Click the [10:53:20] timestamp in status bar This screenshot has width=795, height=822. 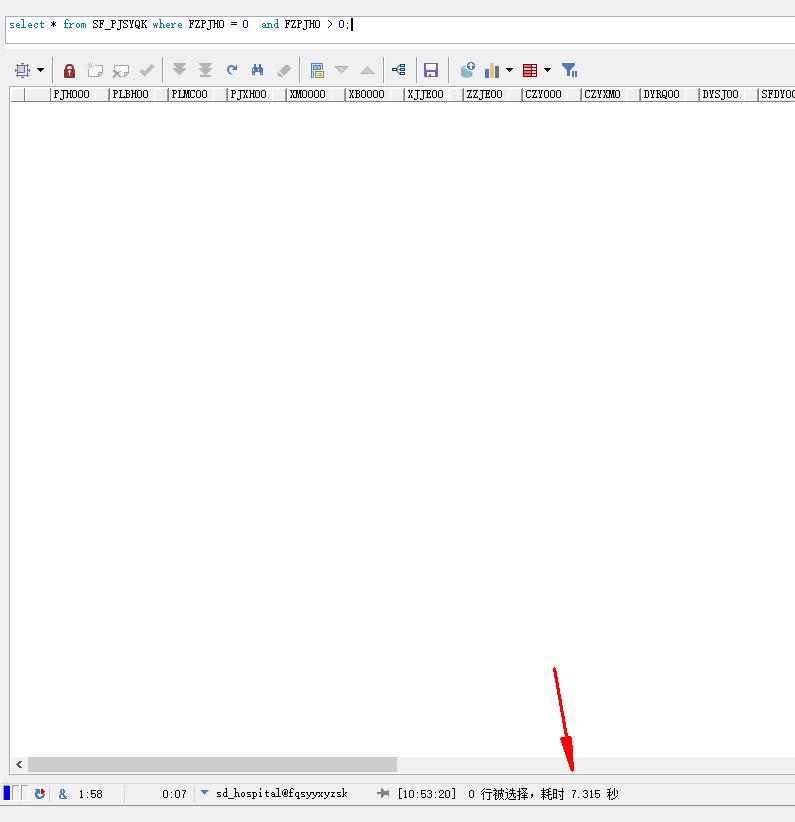click(427, 794)
